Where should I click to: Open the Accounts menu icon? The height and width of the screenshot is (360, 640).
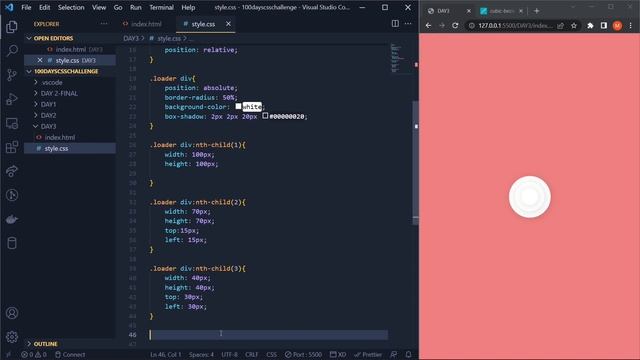[x=12, y=313]
